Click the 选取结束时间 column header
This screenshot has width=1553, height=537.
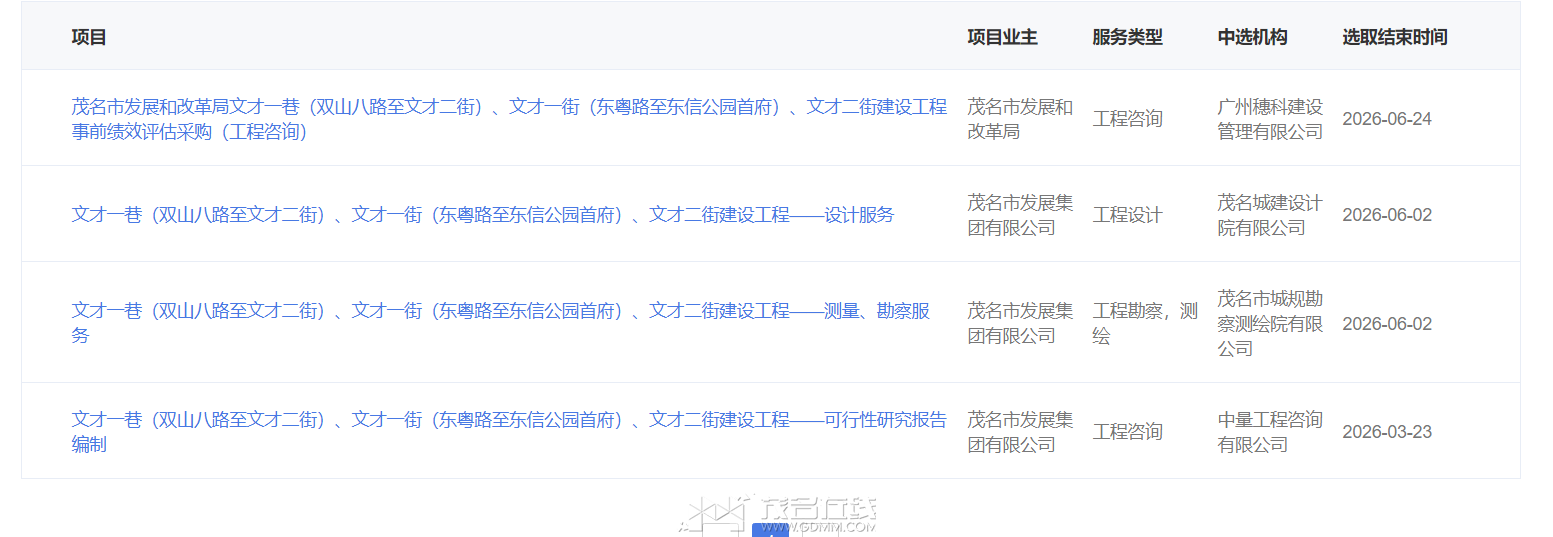click(1394, 37)
